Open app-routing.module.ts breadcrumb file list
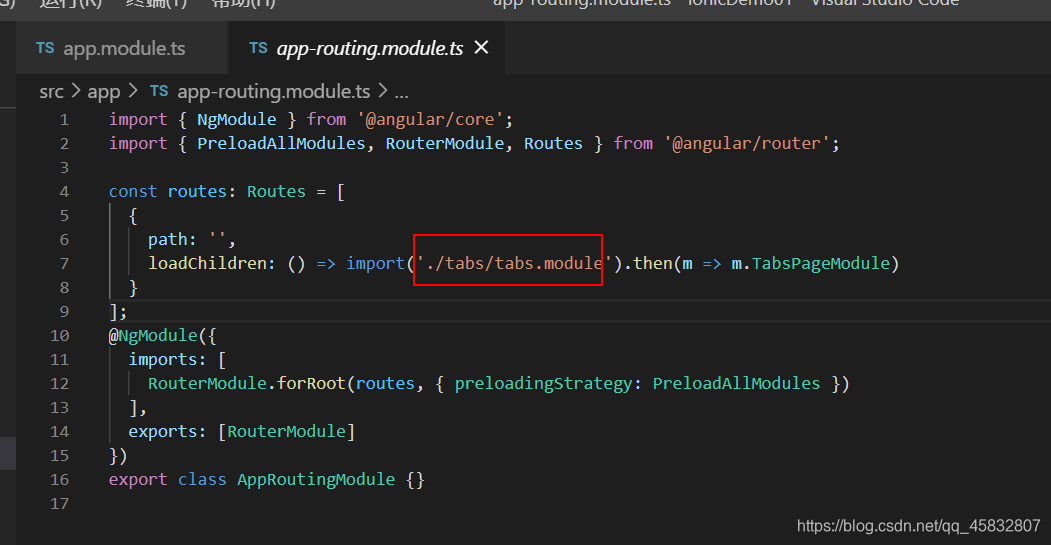The height and width of the screenshot is (545, 1051). (x=273, y=91)
